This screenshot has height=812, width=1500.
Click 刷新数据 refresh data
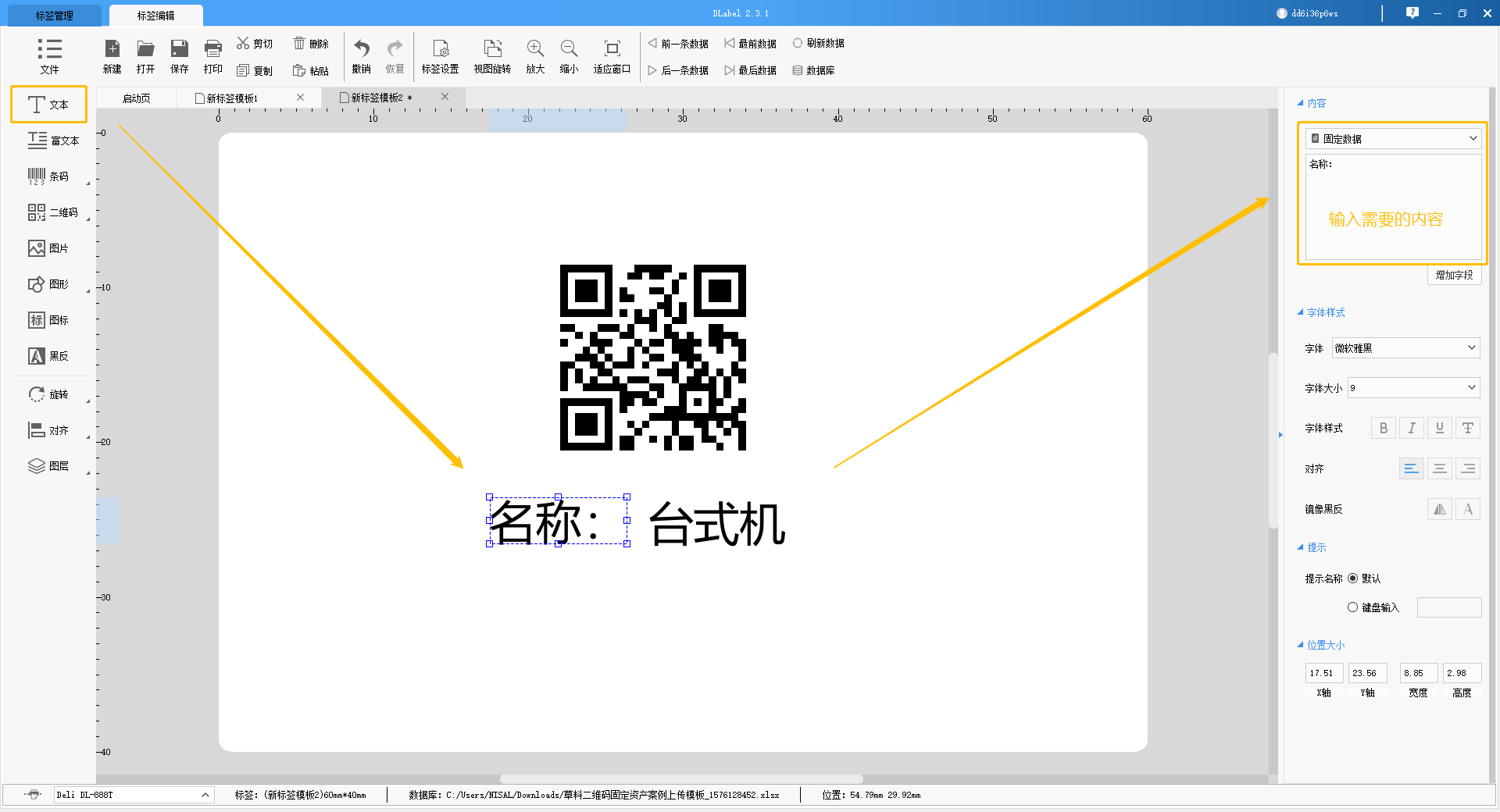(x=818, y=44)
